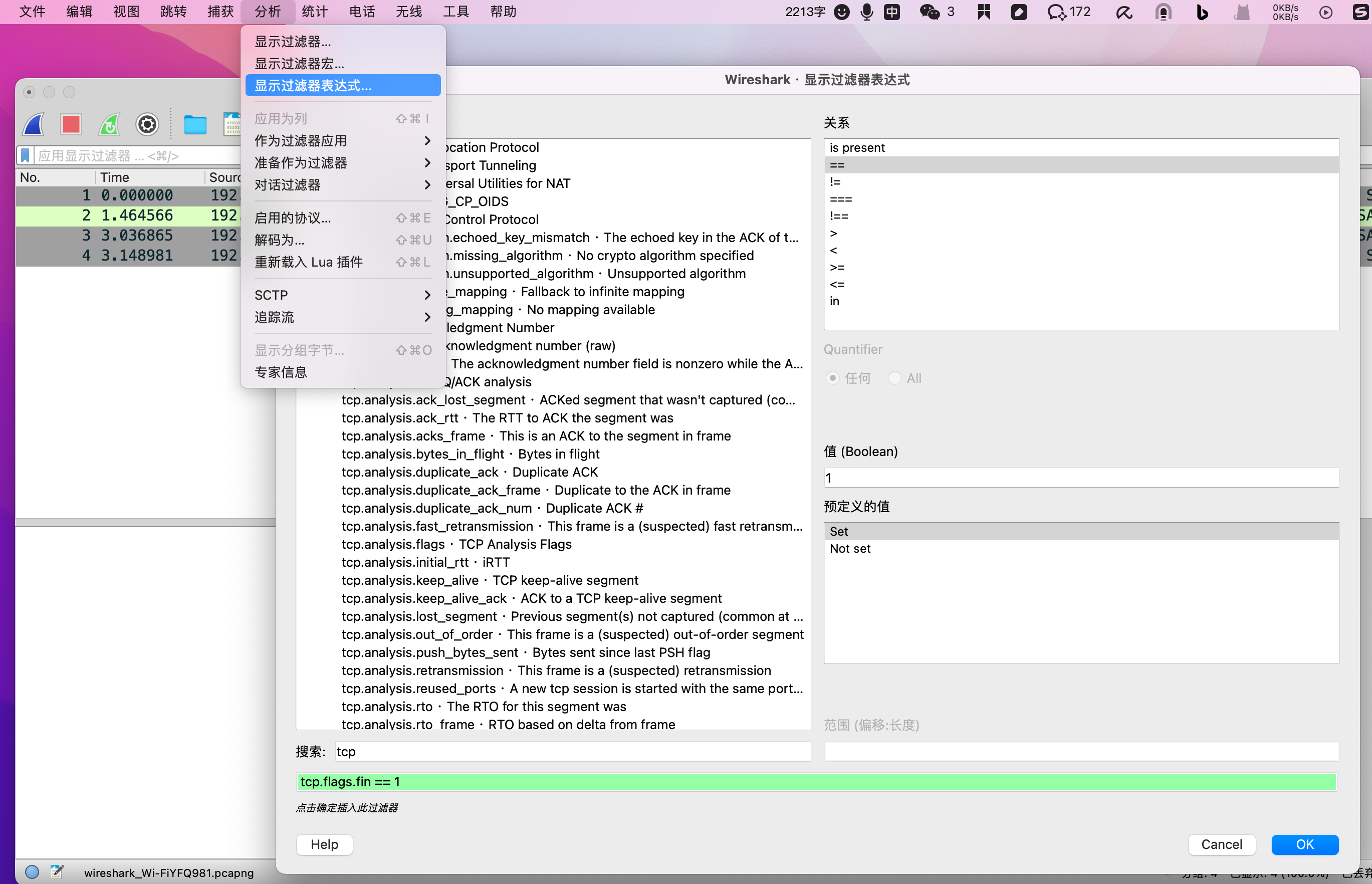
Task: Click the capture file properties pencil icon
Action: tap(57, 872)
